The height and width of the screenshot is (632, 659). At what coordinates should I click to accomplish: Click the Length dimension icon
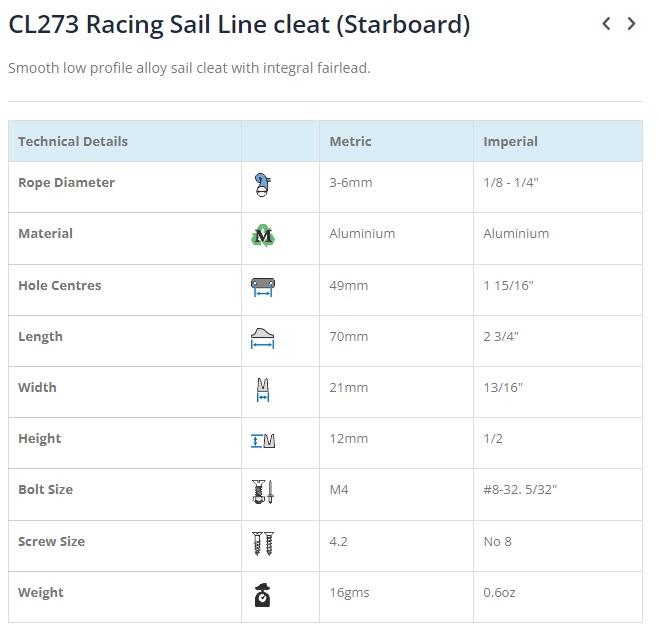pyautogui.click(x=263, y=338)
